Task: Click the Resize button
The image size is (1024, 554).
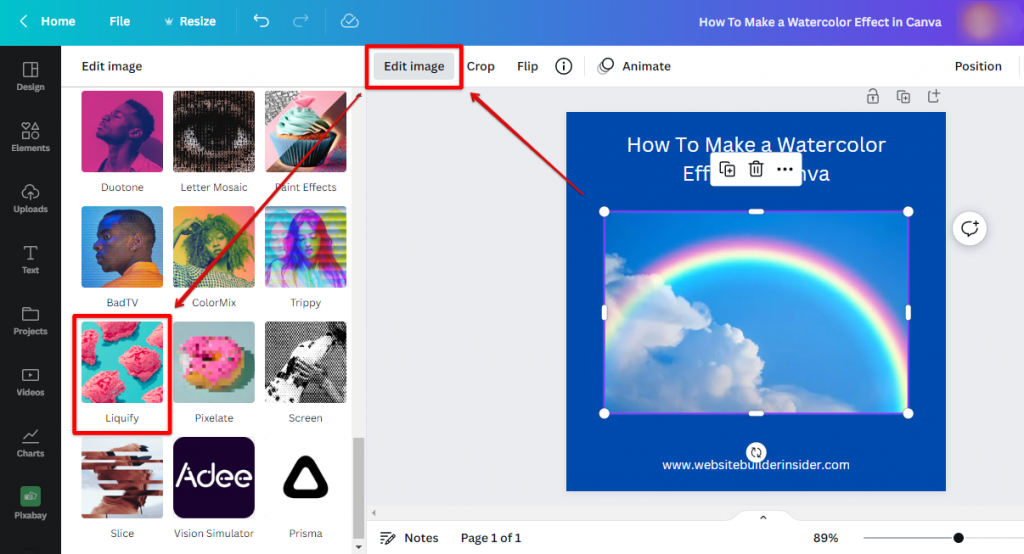Action: coord(189,22)
